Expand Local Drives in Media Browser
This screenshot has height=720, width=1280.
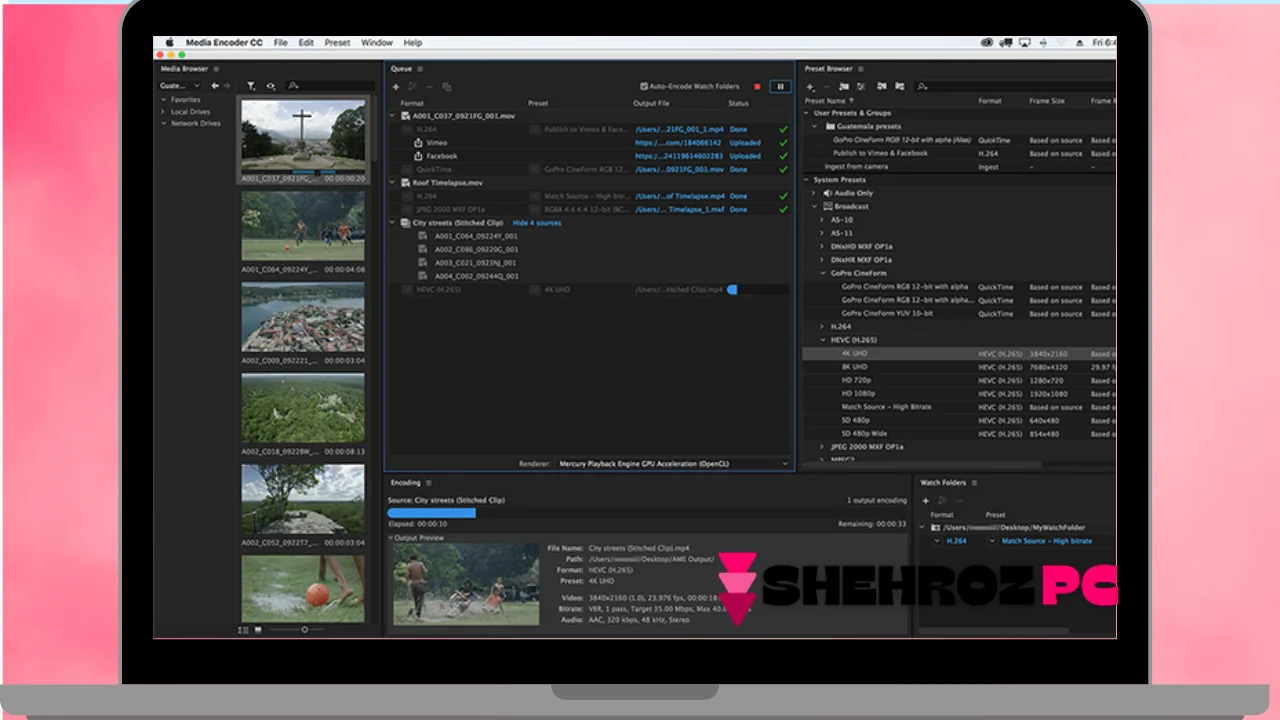click(163, 112)
